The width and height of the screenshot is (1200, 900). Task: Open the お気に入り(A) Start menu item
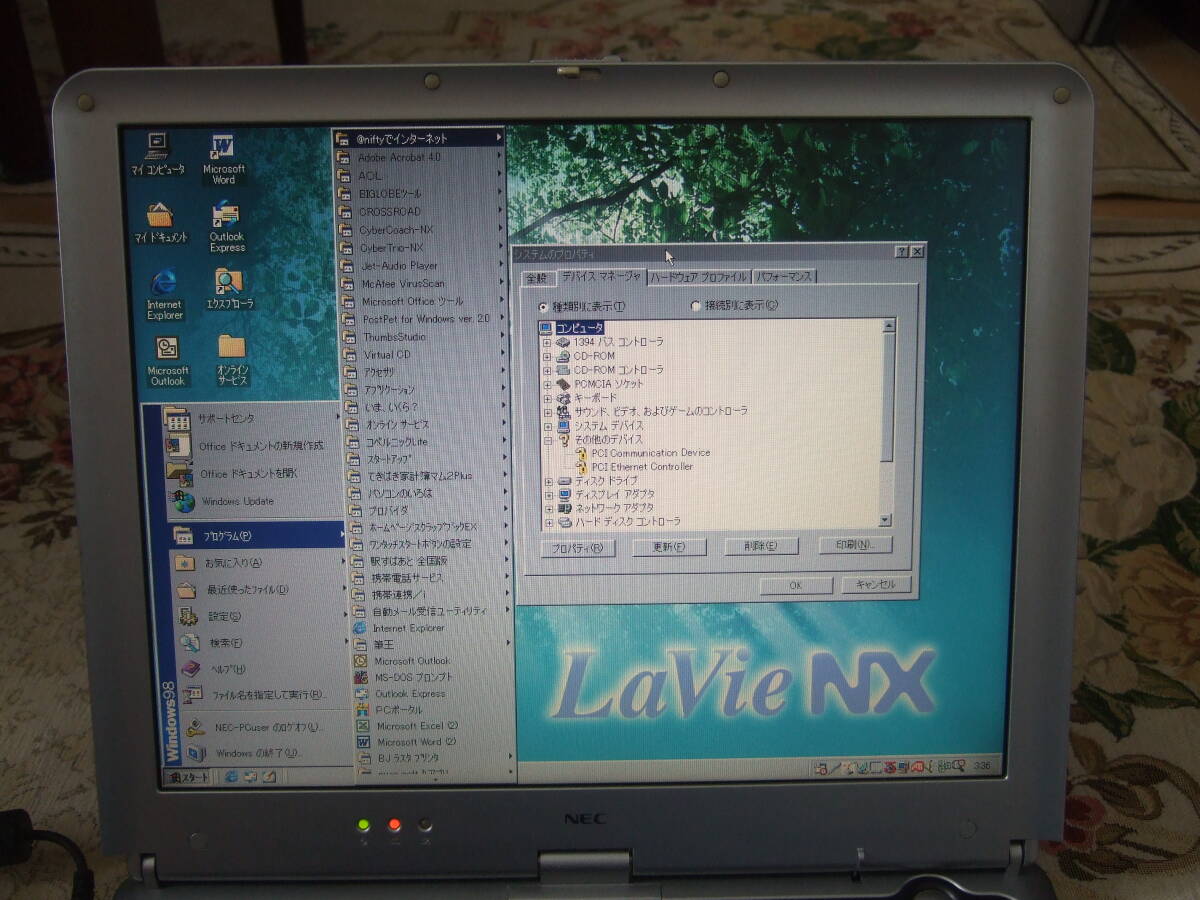(x=257, y=563)
